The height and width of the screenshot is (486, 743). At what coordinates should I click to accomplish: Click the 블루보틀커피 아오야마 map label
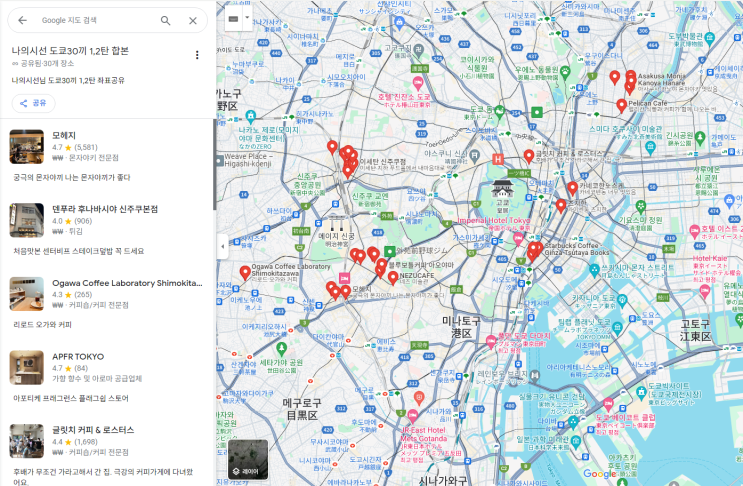(421, 265)
